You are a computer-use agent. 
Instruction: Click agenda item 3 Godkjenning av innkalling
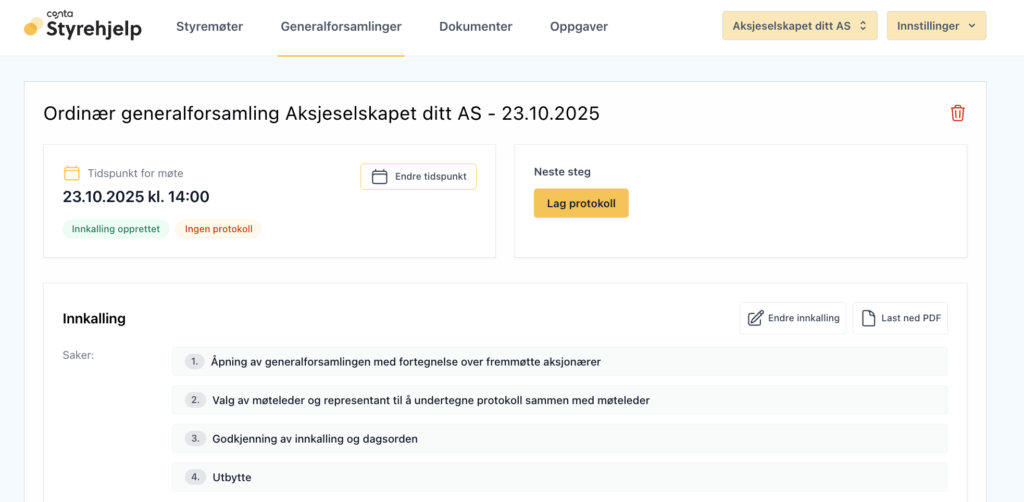pos(315,439)
